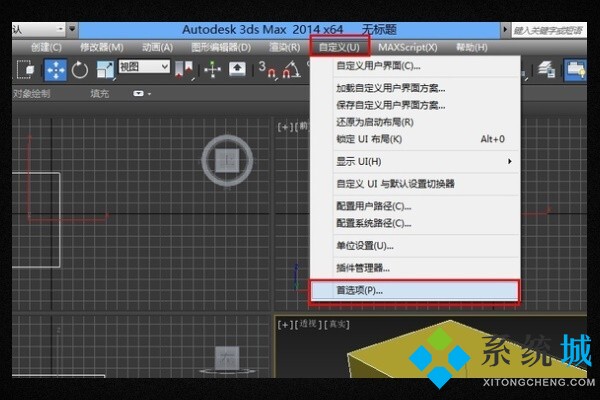The image size is (600, 400).
Task: Click the 对象绘制 ribbon tab
Action: click(x=31, y=94)
